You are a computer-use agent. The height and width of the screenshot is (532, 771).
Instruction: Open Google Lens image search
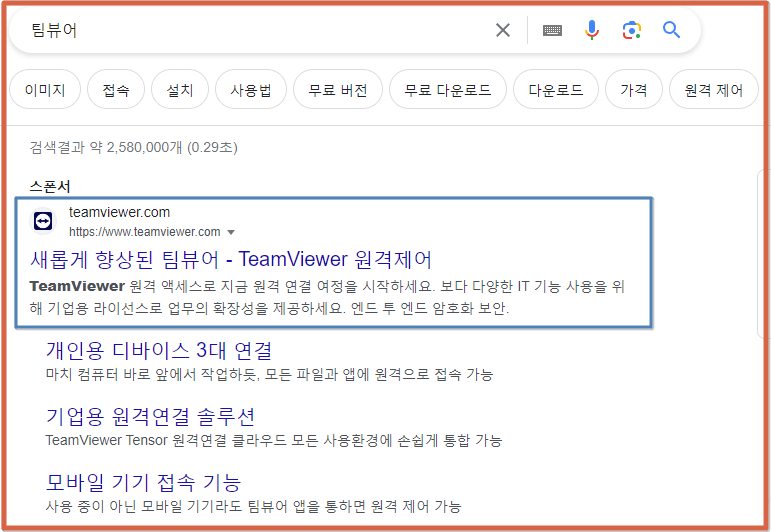tap(632, 30)
